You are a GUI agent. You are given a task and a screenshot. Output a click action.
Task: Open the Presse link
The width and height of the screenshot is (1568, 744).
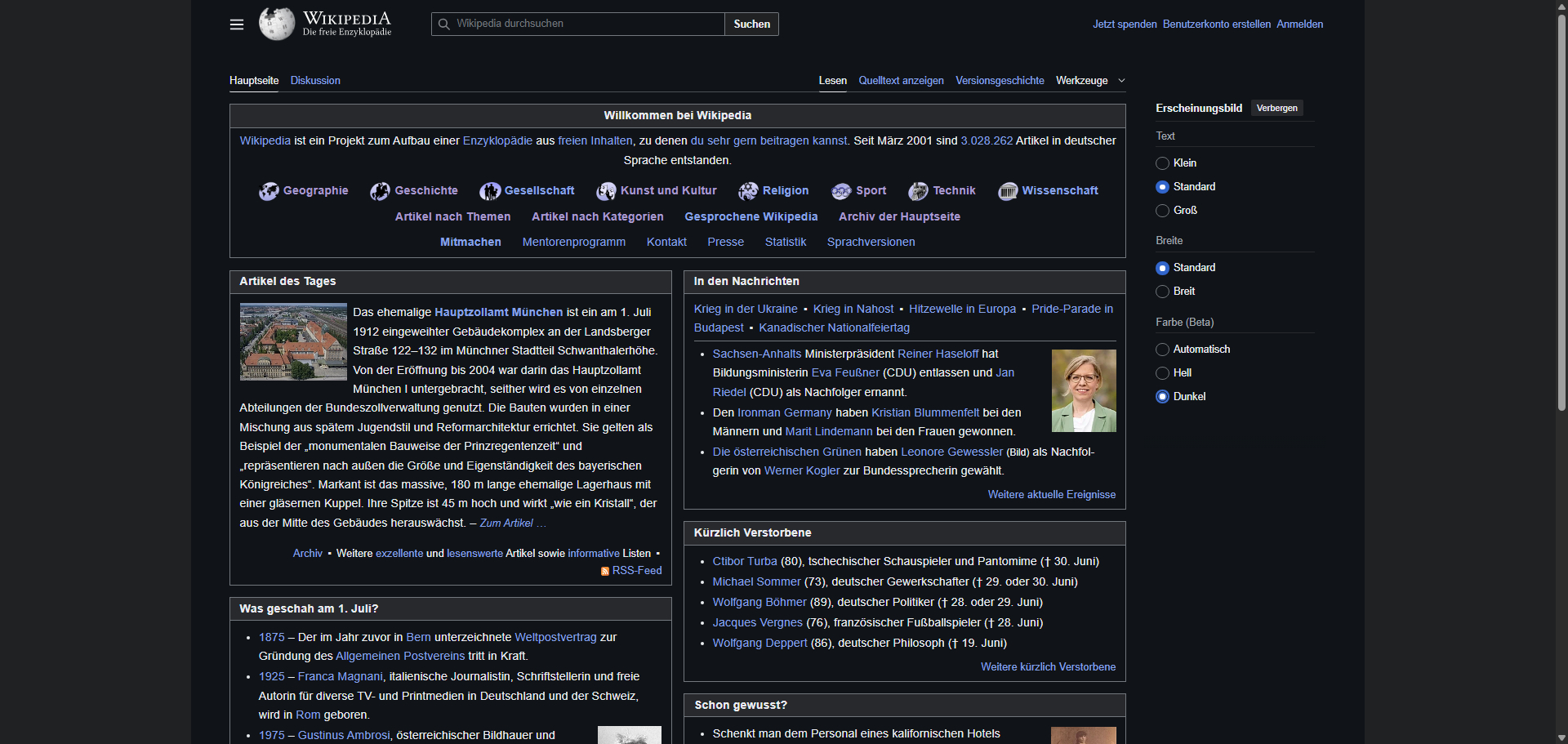[x=725, y=242]
